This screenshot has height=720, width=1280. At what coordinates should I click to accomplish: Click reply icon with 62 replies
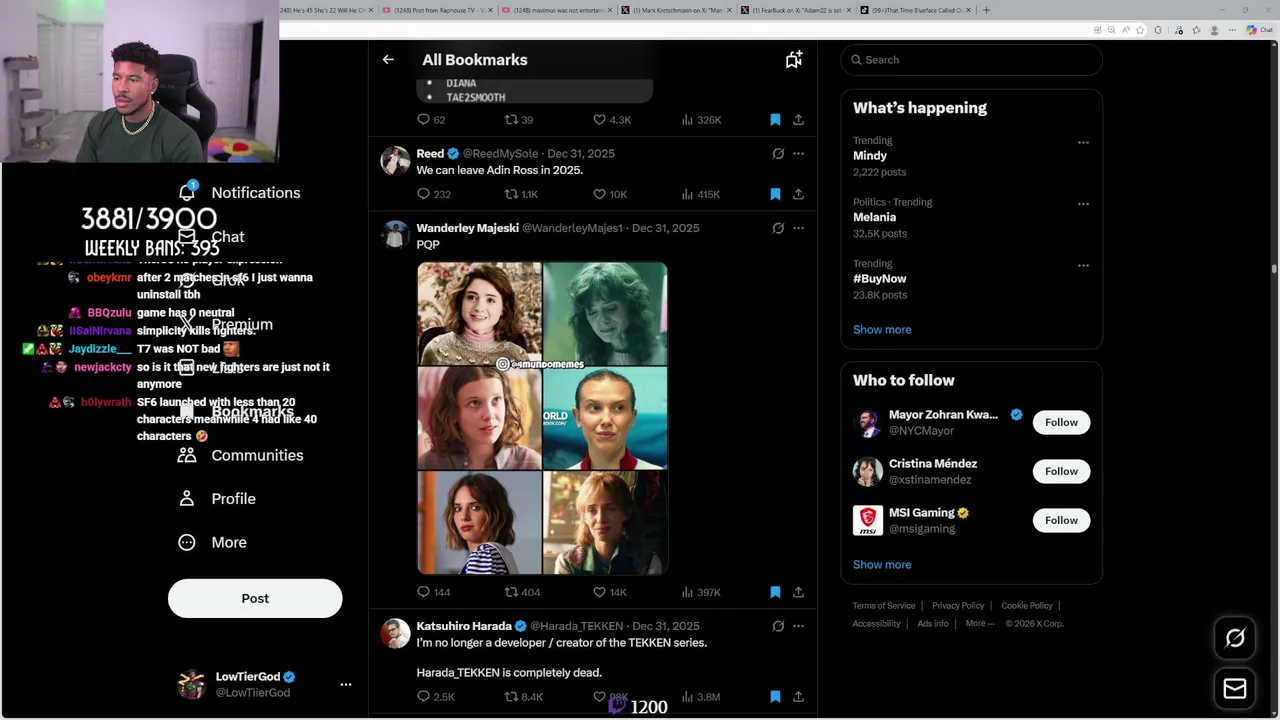point(423,120)
